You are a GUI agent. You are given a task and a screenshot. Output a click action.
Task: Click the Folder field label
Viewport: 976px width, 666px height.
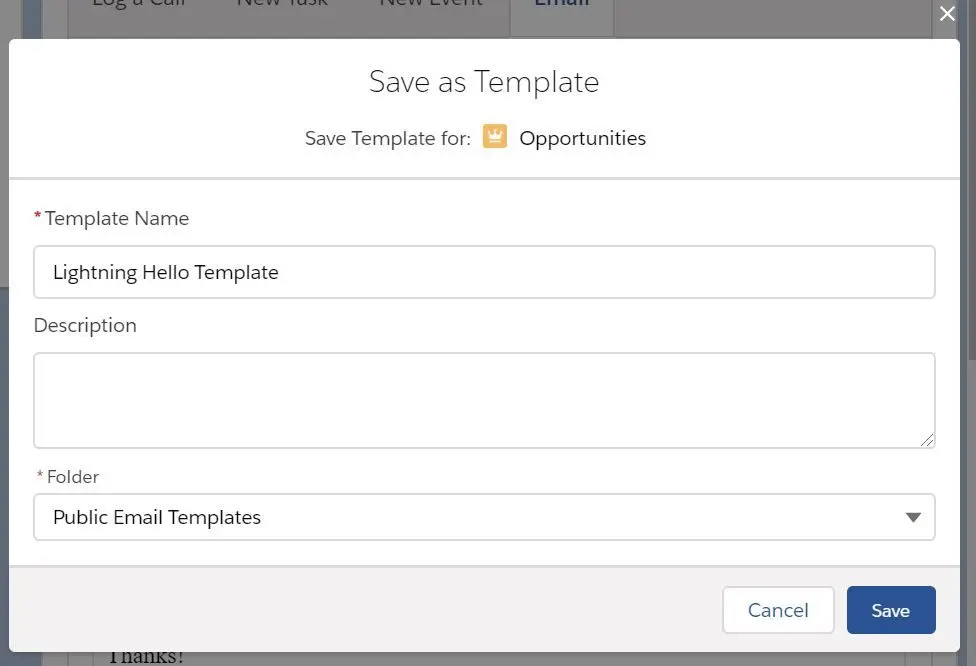tap(73, 477)
